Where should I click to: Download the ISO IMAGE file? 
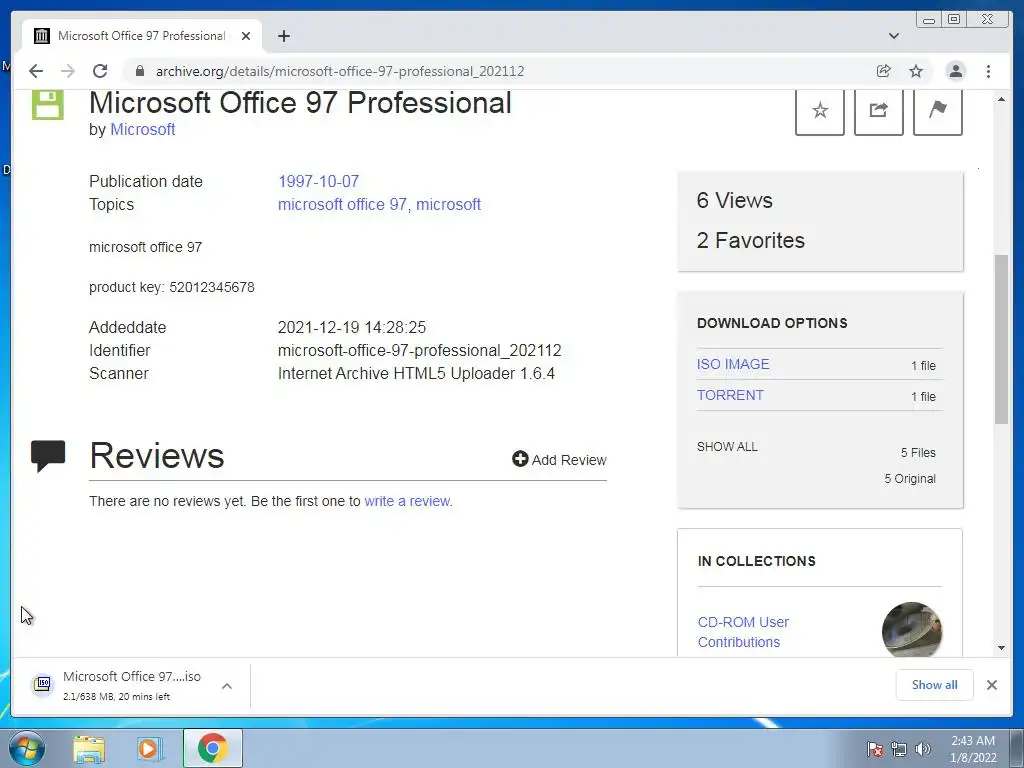[733, 364]
